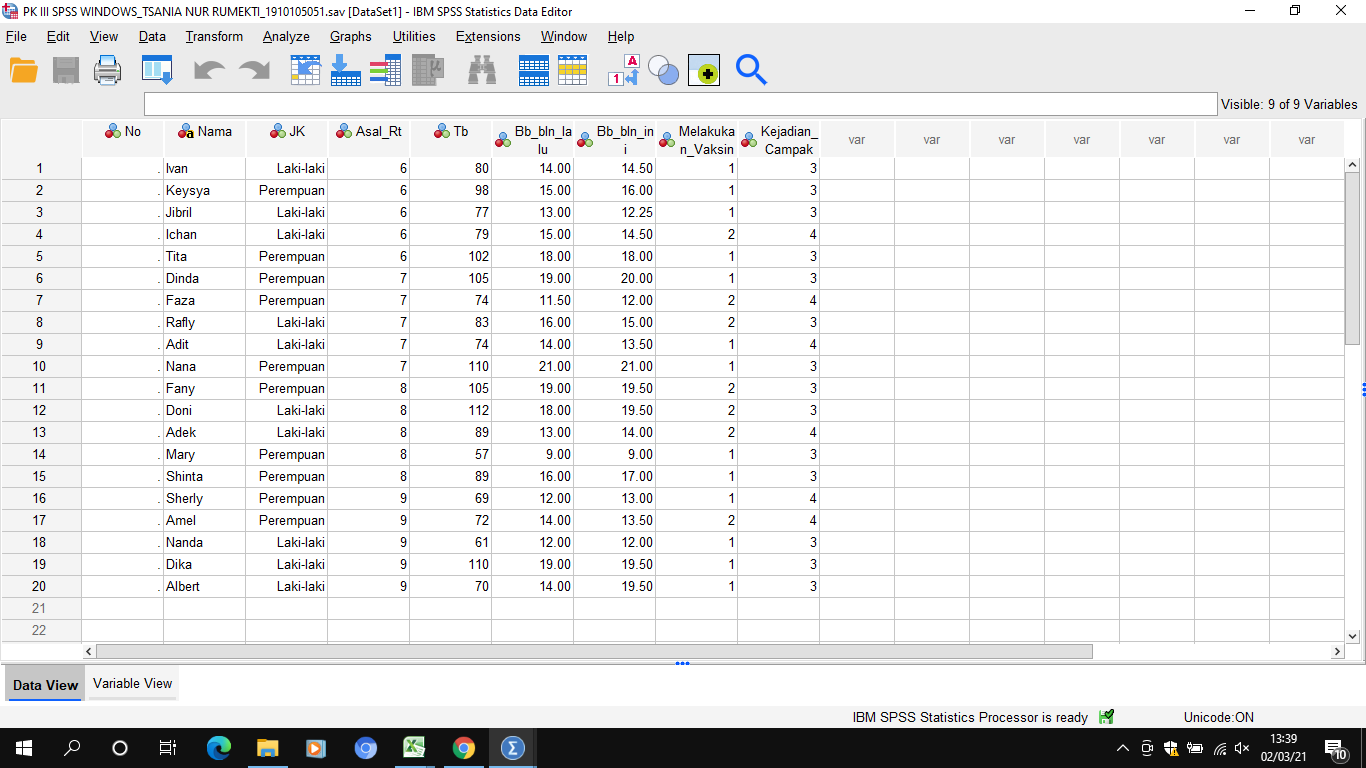The image size is (1366, 768).
Task: Click the Save floppy disk icon
Action: click(66, 70)
